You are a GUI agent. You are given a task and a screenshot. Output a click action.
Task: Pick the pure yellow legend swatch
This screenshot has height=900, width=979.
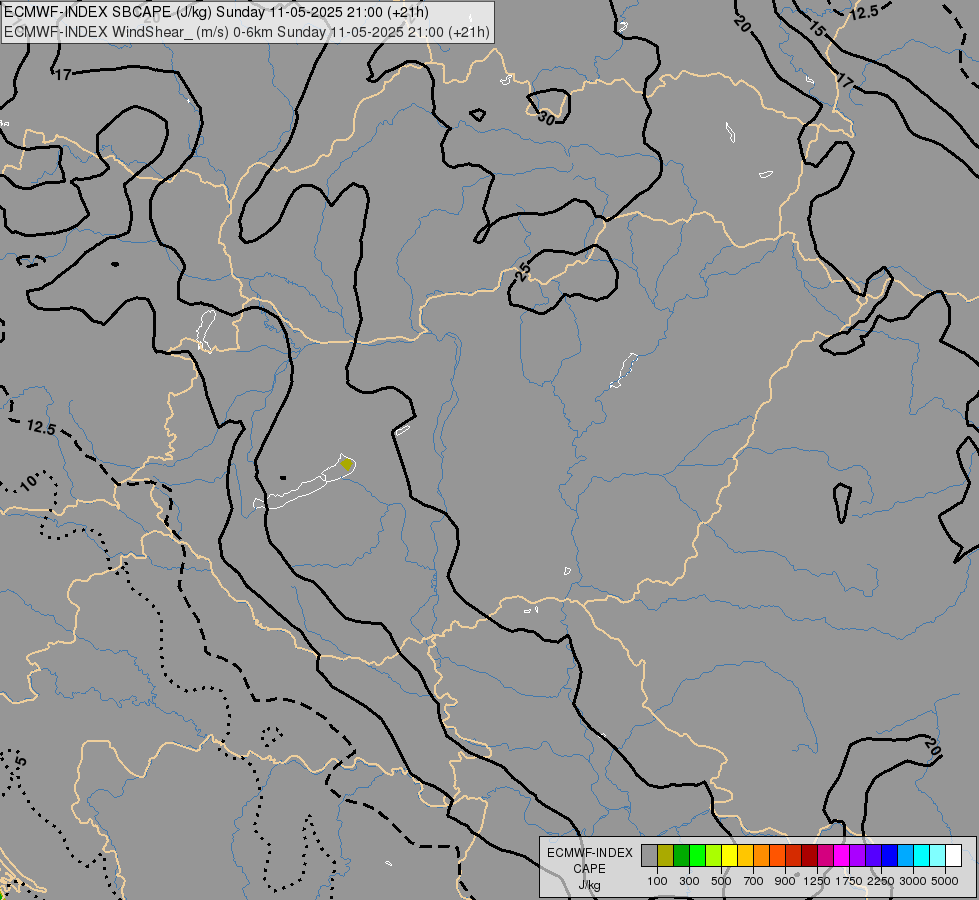[729, 855]
